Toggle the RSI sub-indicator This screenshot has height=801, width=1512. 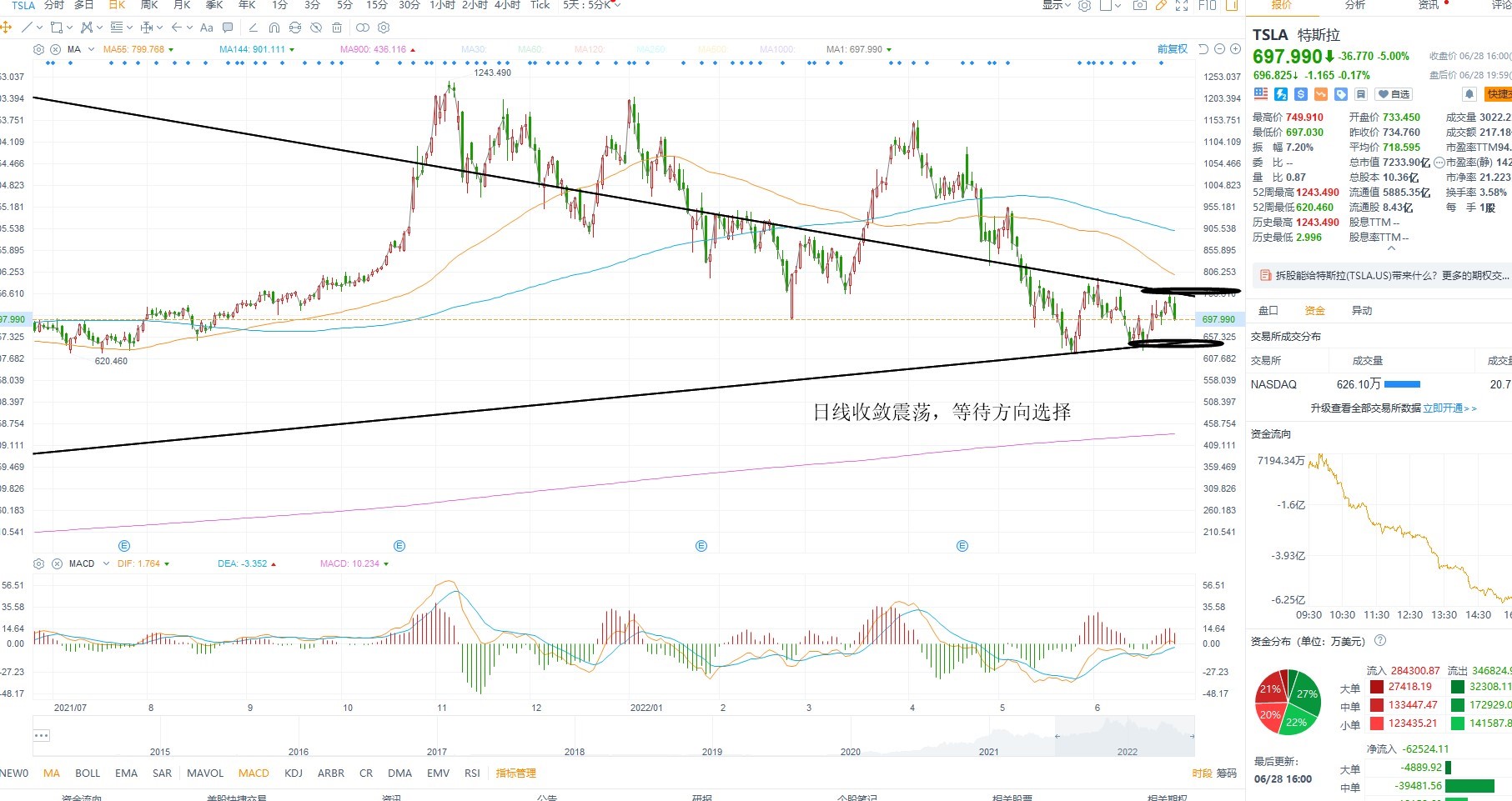point(472,773)
